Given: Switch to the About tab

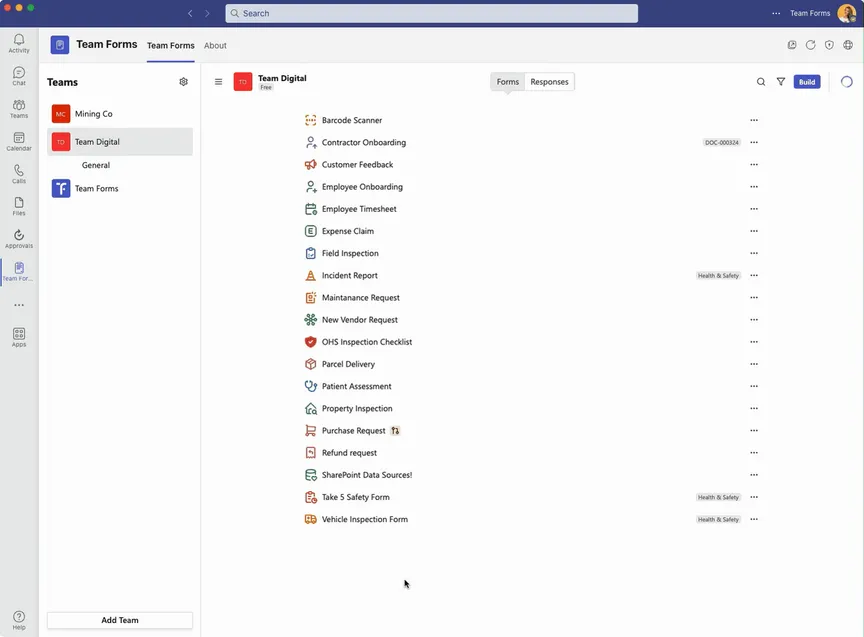Looking at the screenshot, I should click(215, 45).
